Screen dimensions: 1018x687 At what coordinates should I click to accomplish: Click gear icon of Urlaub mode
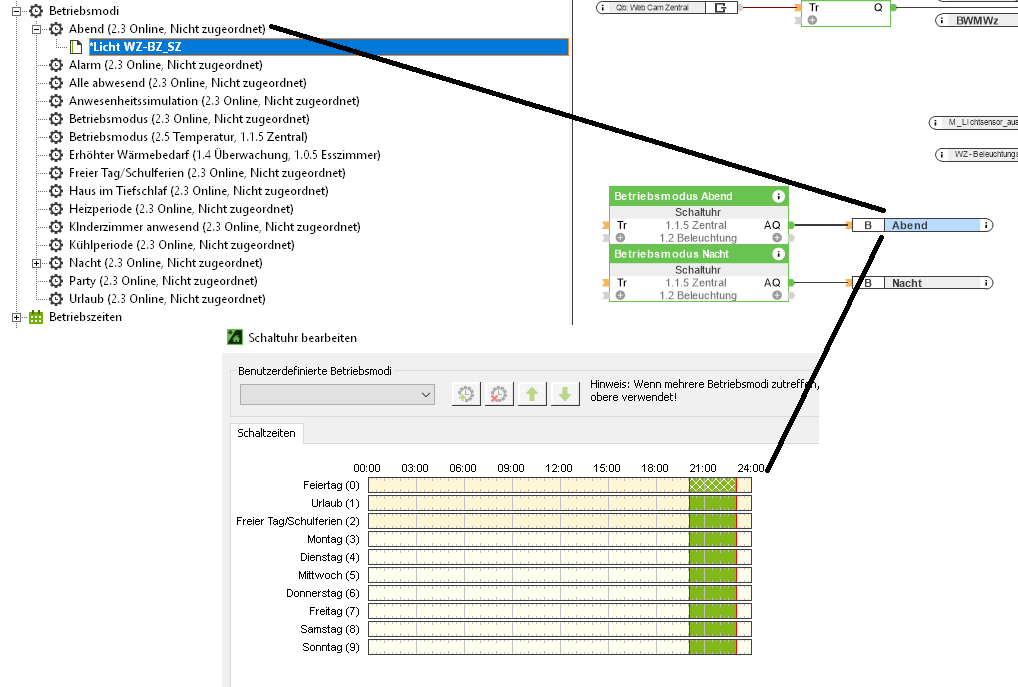[56, 299]
